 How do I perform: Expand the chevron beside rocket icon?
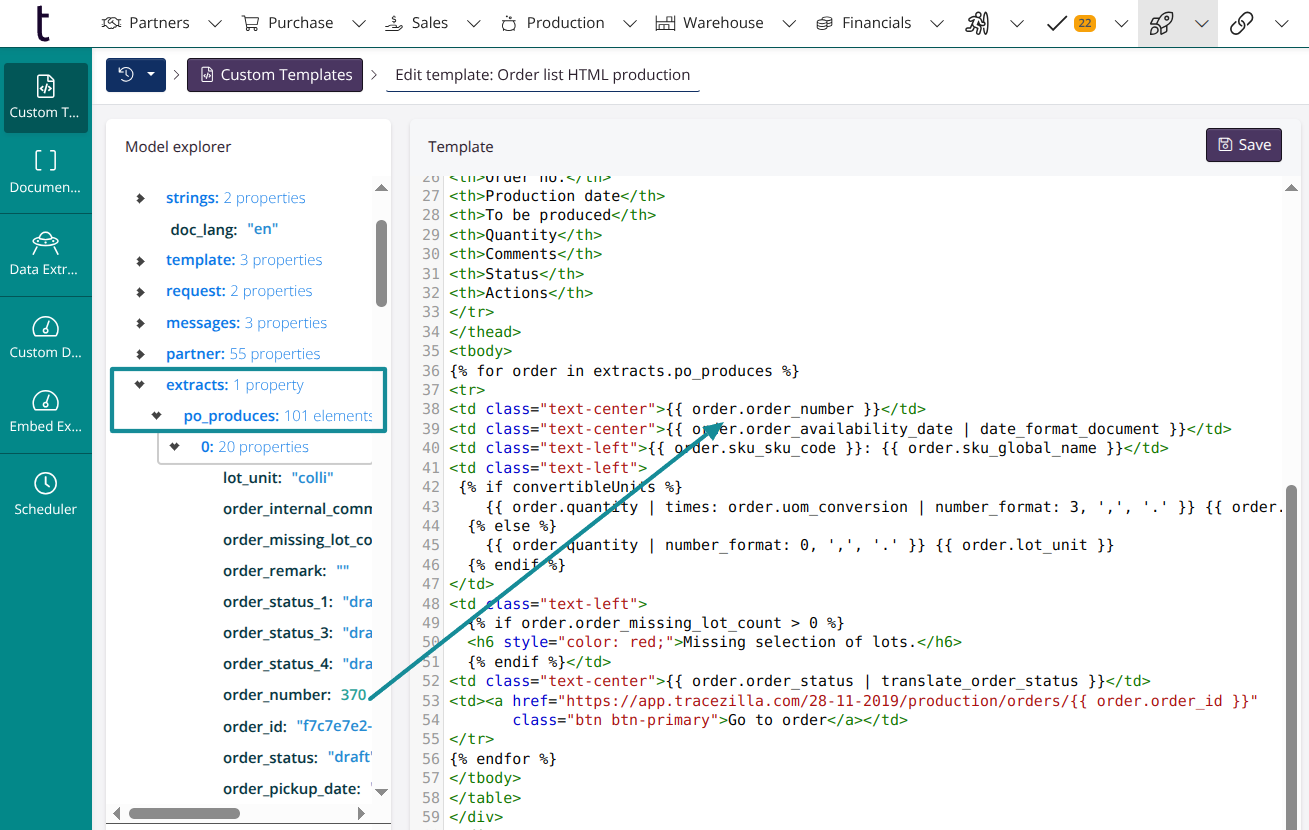[x=1201, y=23]
